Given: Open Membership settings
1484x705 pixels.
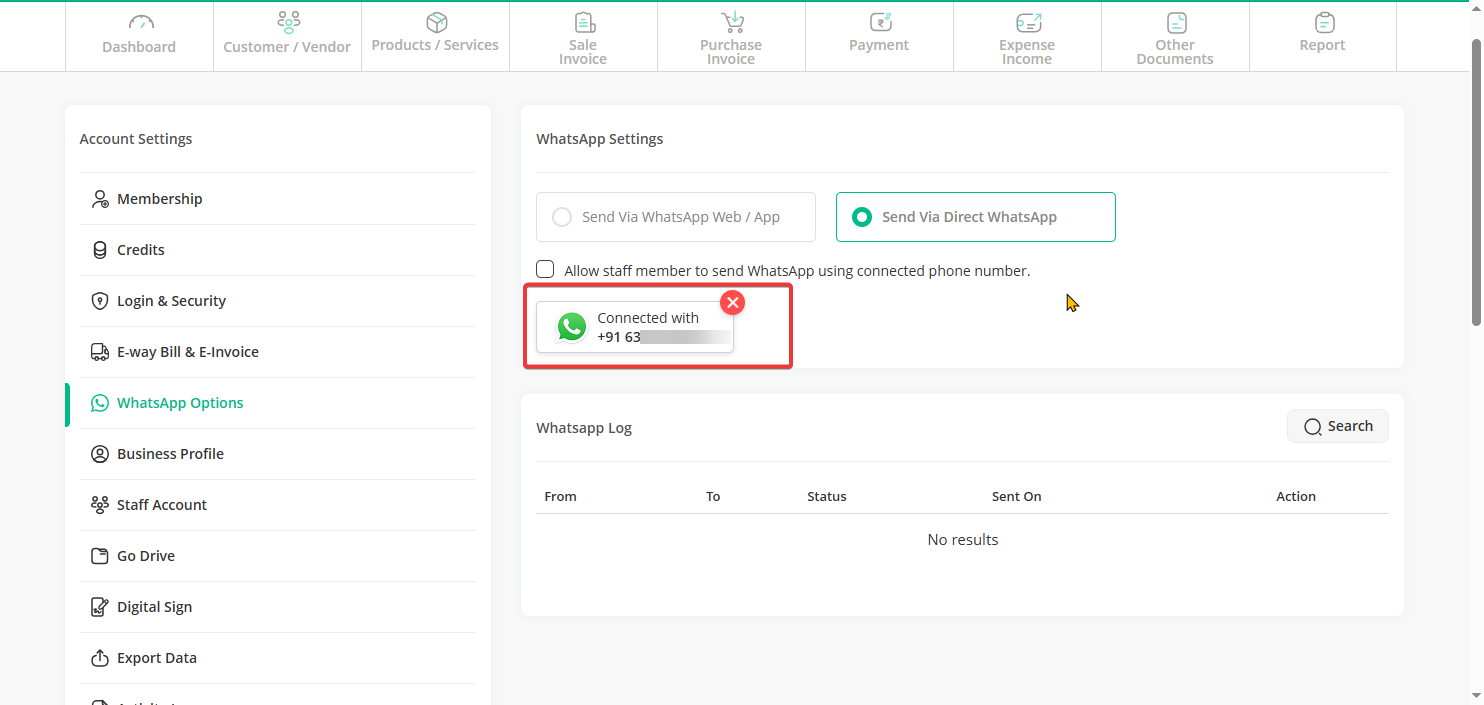Looking at the screenshot, I should coord(159,199).
